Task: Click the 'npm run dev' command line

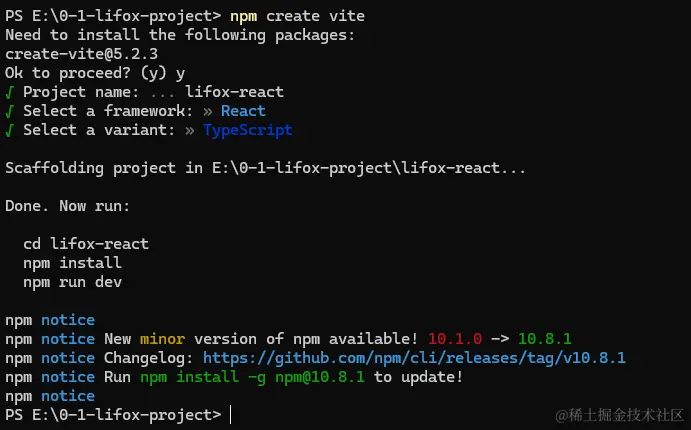Action: pos(72,282)
